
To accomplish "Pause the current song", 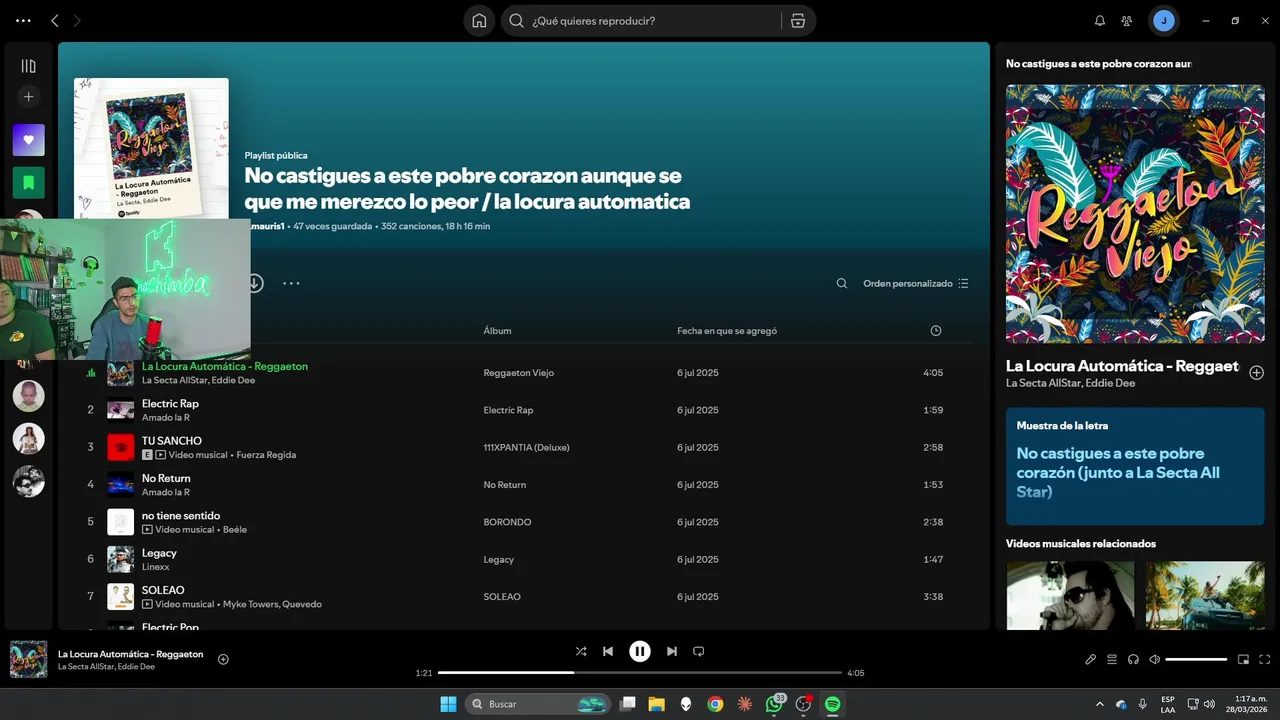I will (640, 651).
